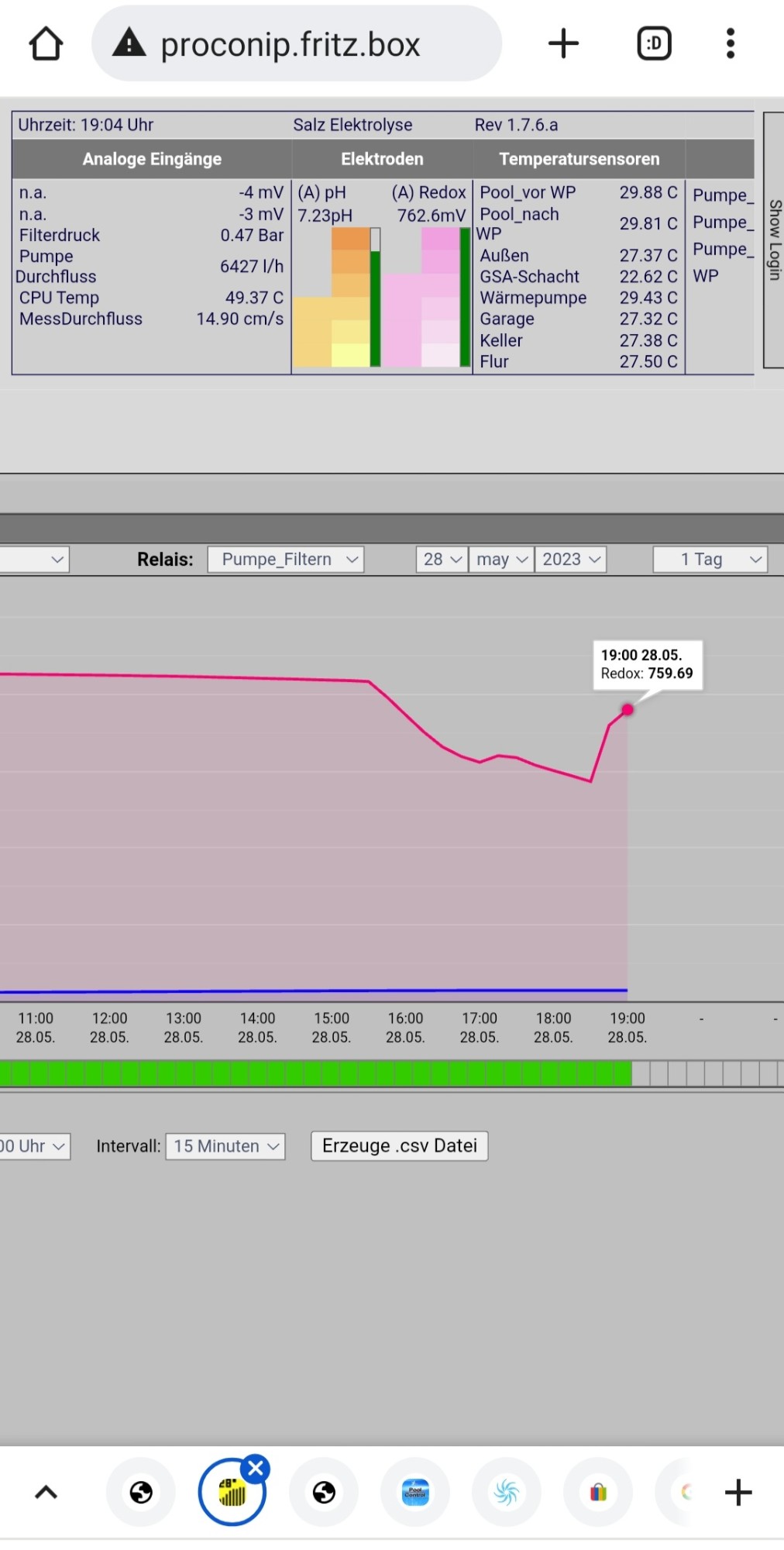Open the browser three-dot menu
Screen dimensions: 784x1550
click(x=731, y=43)
